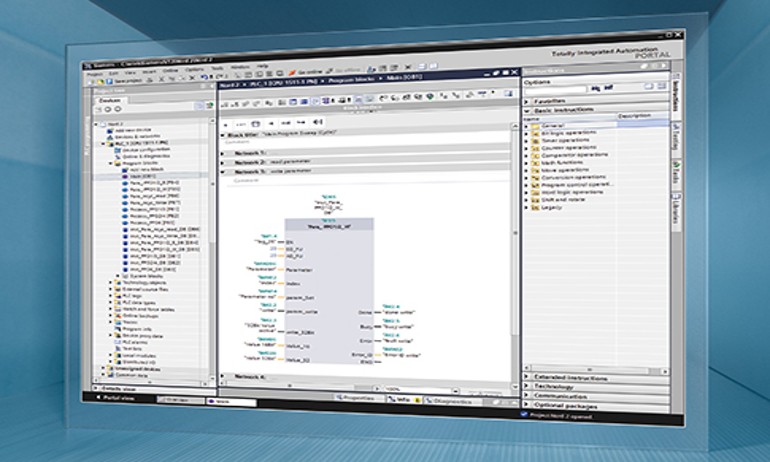Expand the Favorites section in Instructions
The image size is (770, 462).
(x=528, y=101)
